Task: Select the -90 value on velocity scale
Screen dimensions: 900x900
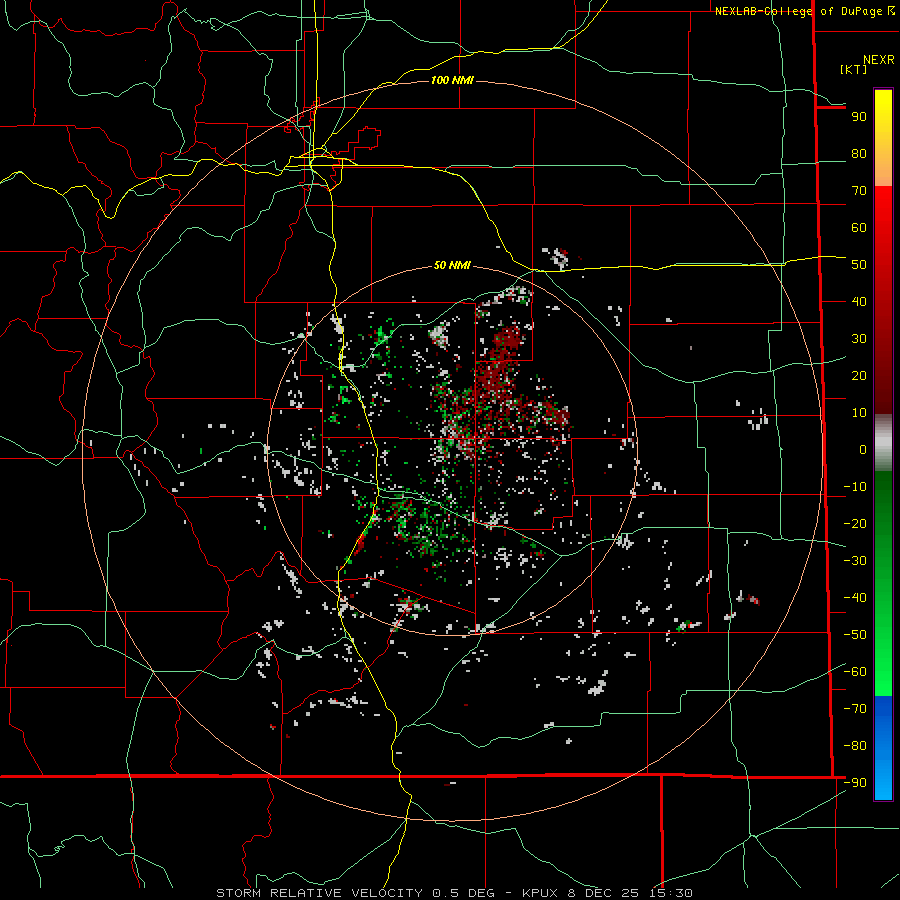Action: coord(855,783)
